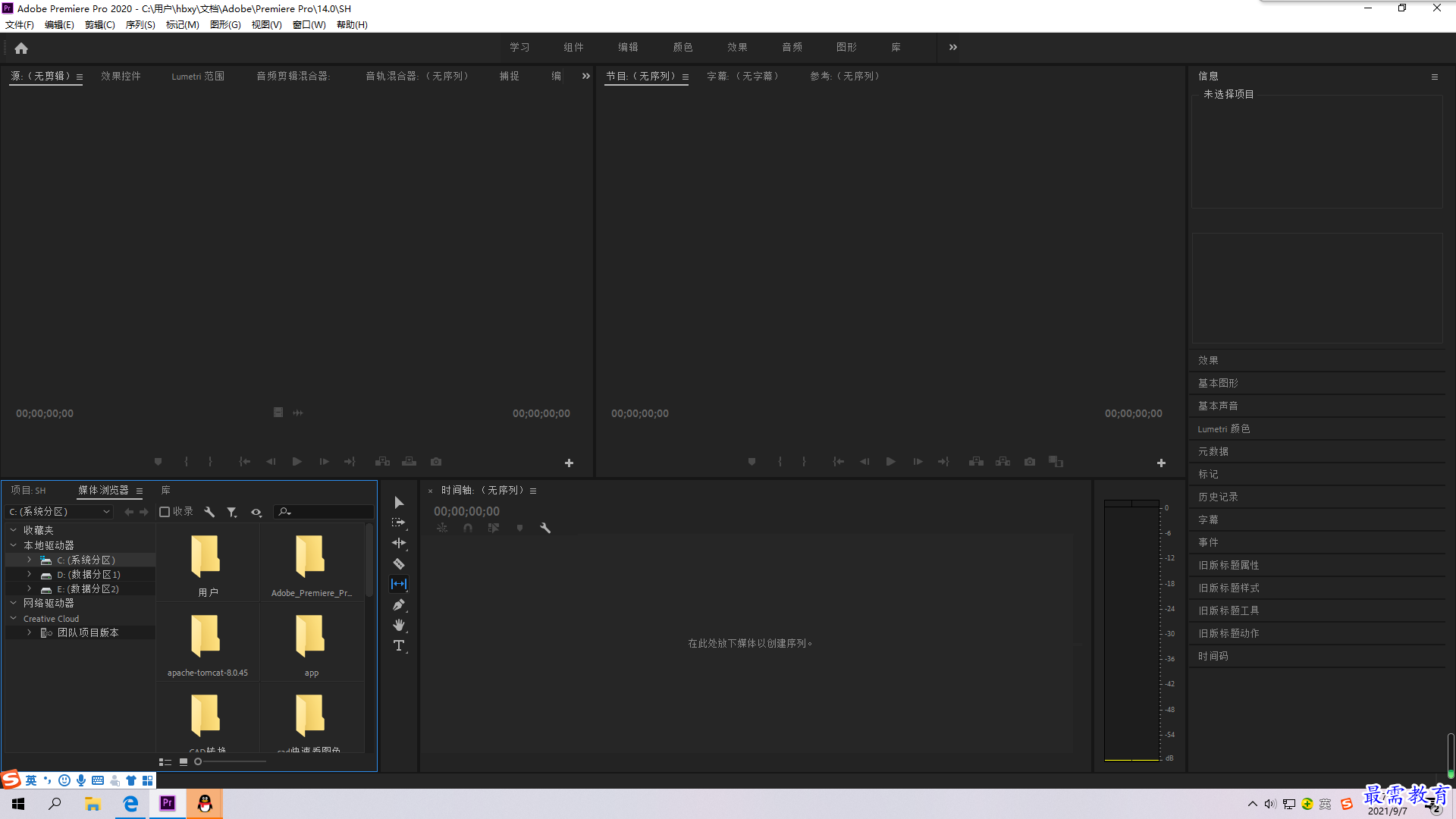This screenshot has height=819, width=1456.
Task: Step forward one frame in Program monitor
Action: tap(918, 461)
